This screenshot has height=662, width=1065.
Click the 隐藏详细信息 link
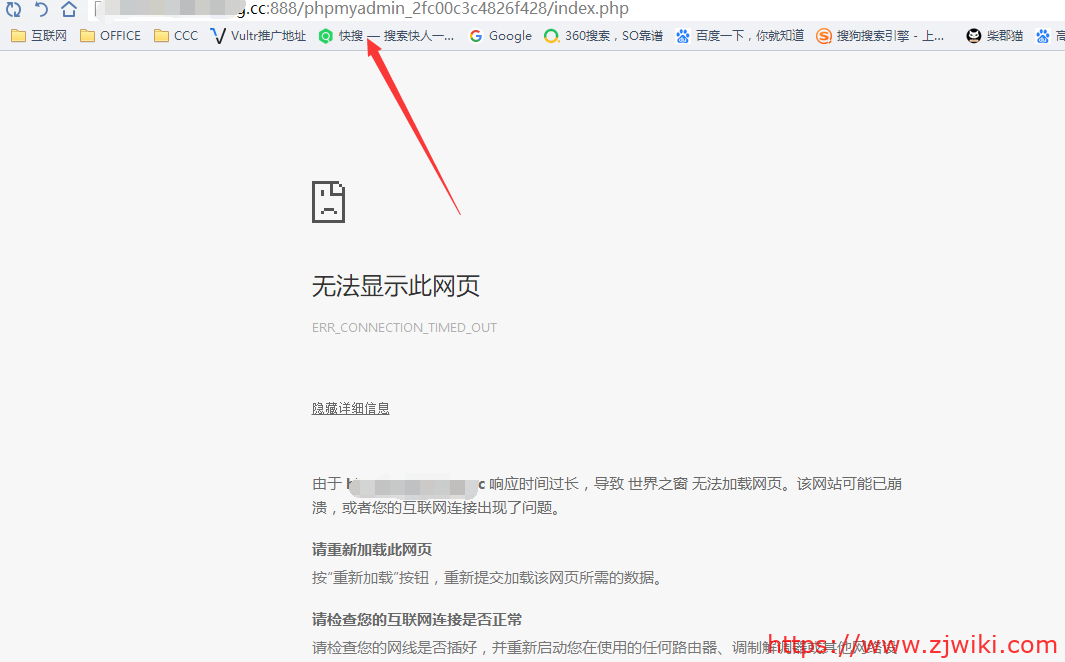pyautogui.click(x=350, y=408)
